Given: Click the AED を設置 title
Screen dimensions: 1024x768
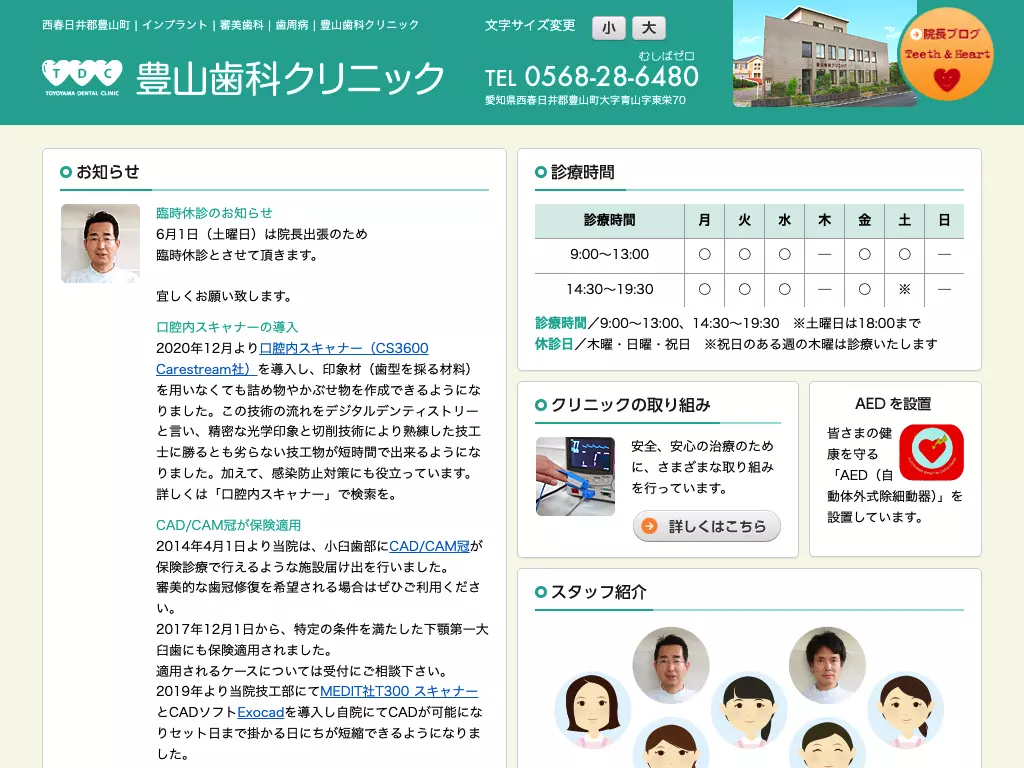Looking at the screenshot, I should [x=893, y=404].
